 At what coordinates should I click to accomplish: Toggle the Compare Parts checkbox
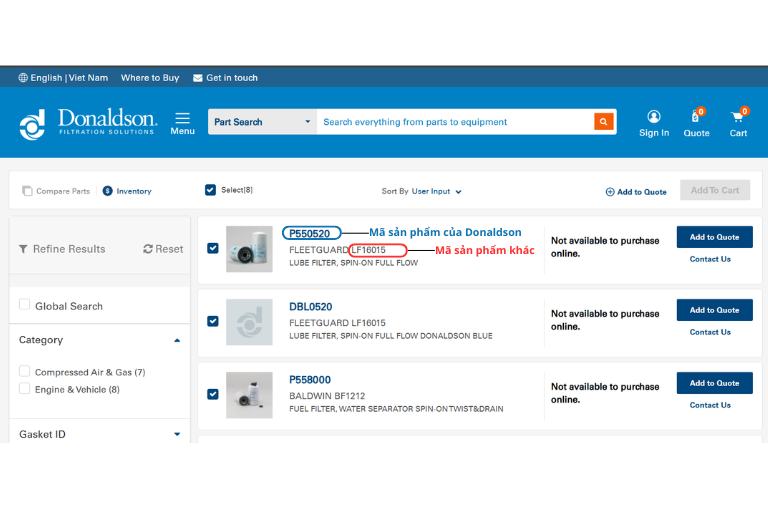click(x=27, y=191)
